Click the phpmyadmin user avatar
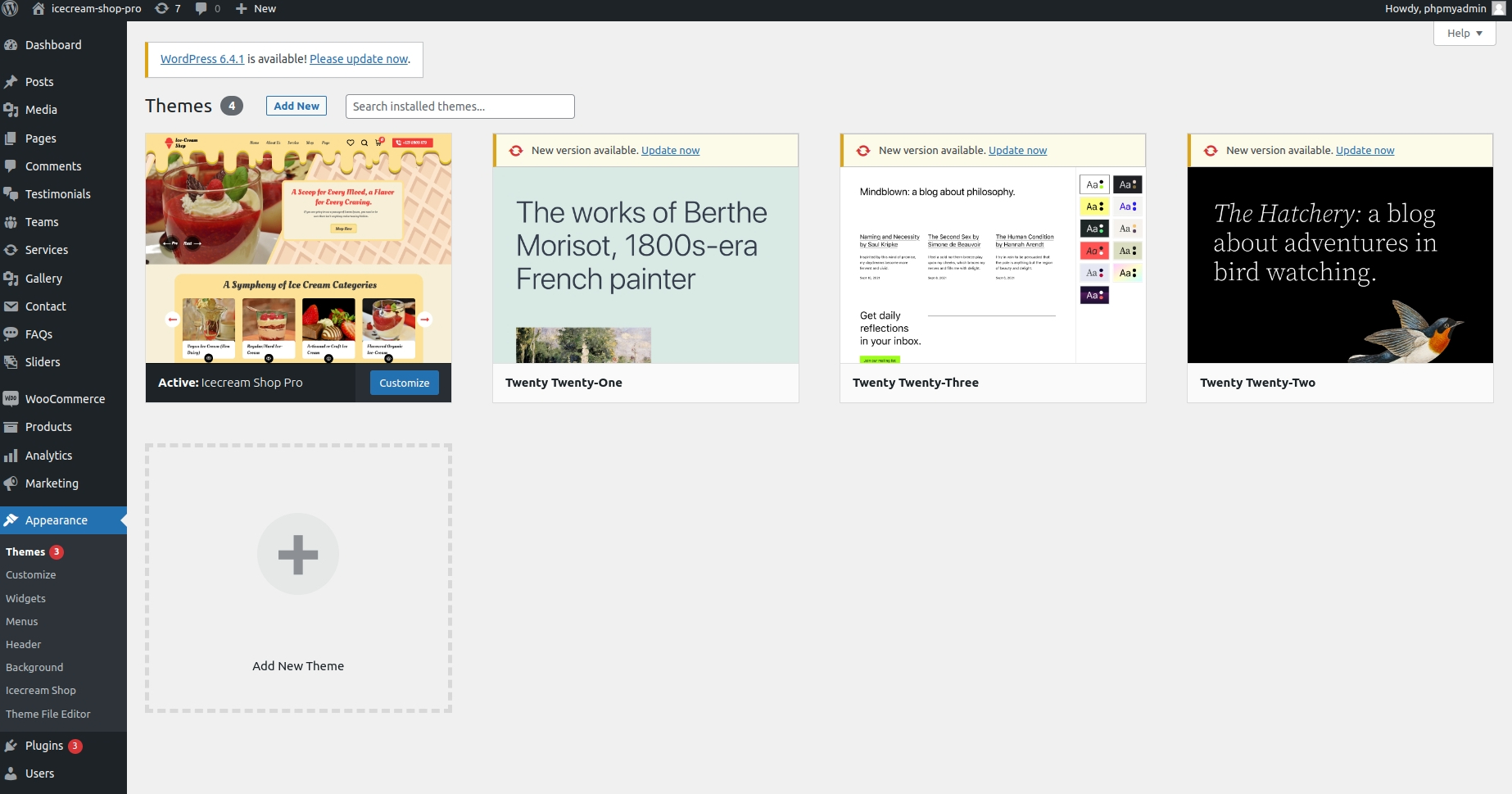1512x794 pixels. [1499, 9]
